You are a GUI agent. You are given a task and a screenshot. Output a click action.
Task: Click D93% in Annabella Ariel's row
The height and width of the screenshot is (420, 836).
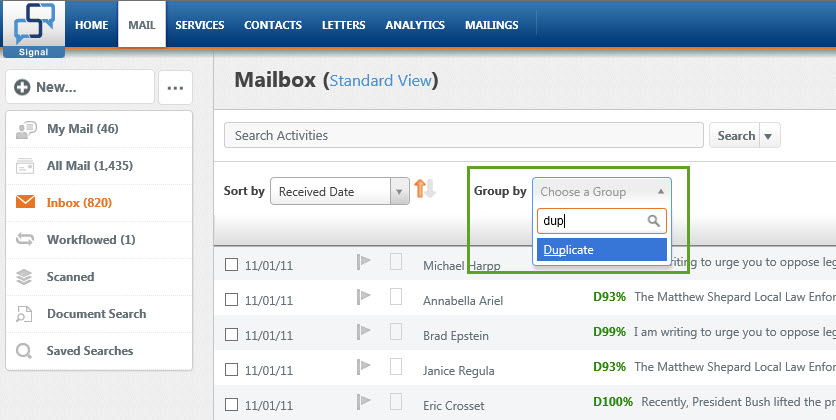click(609, 297)
